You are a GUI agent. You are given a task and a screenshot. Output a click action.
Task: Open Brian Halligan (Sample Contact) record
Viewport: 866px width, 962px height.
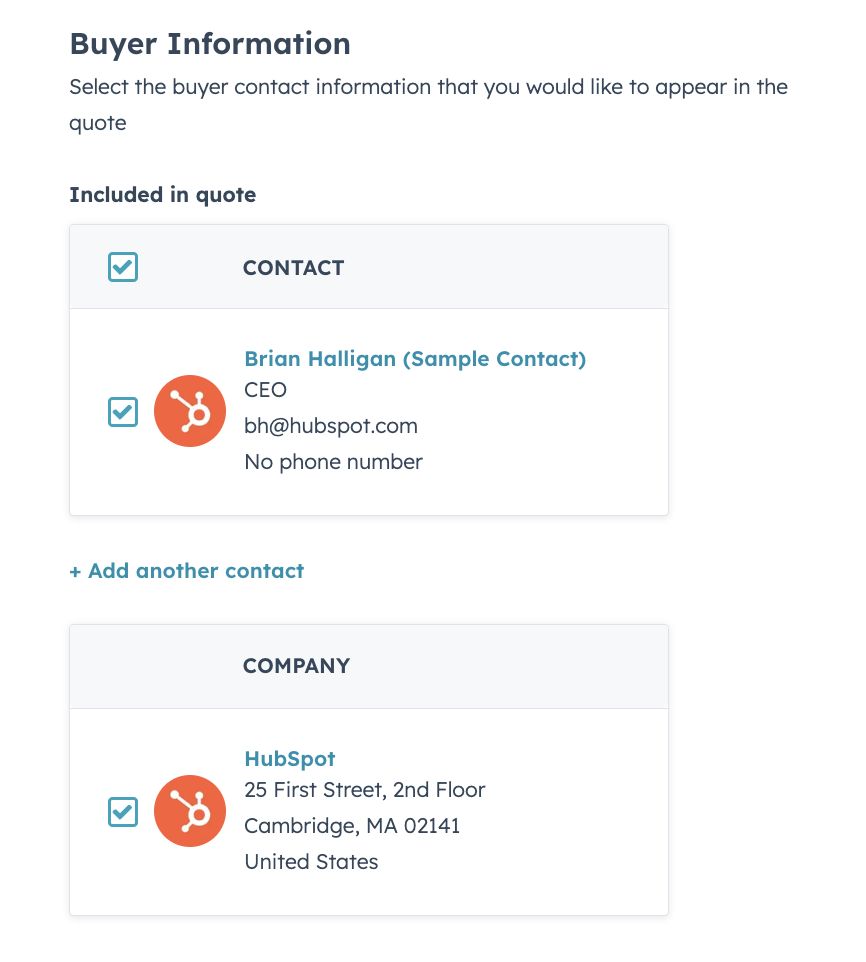pos(415,359)
